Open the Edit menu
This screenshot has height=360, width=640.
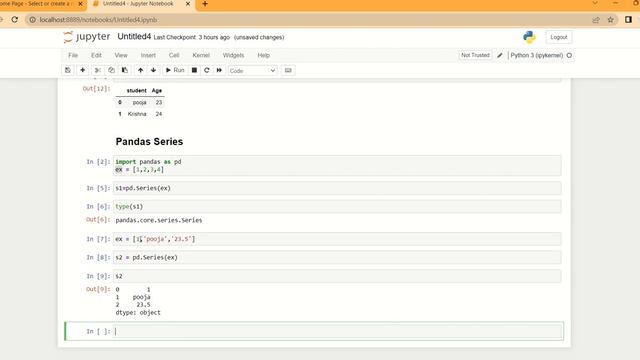96,55
